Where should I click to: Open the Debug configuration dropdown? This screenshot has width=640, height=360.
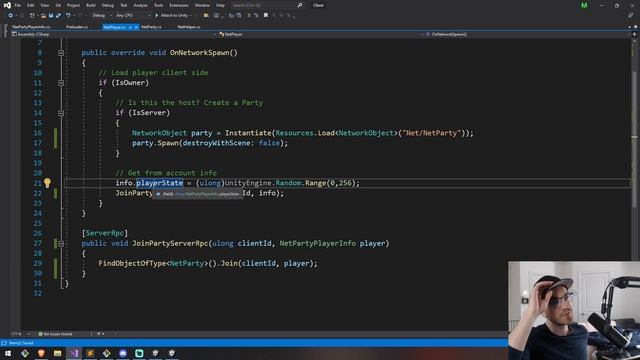pos(102,16)
